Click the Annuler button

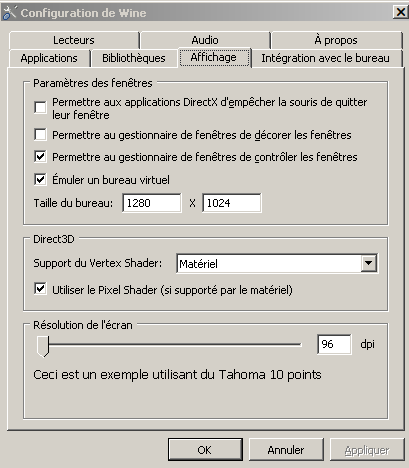pyautogui.click(x=286, y=450)
